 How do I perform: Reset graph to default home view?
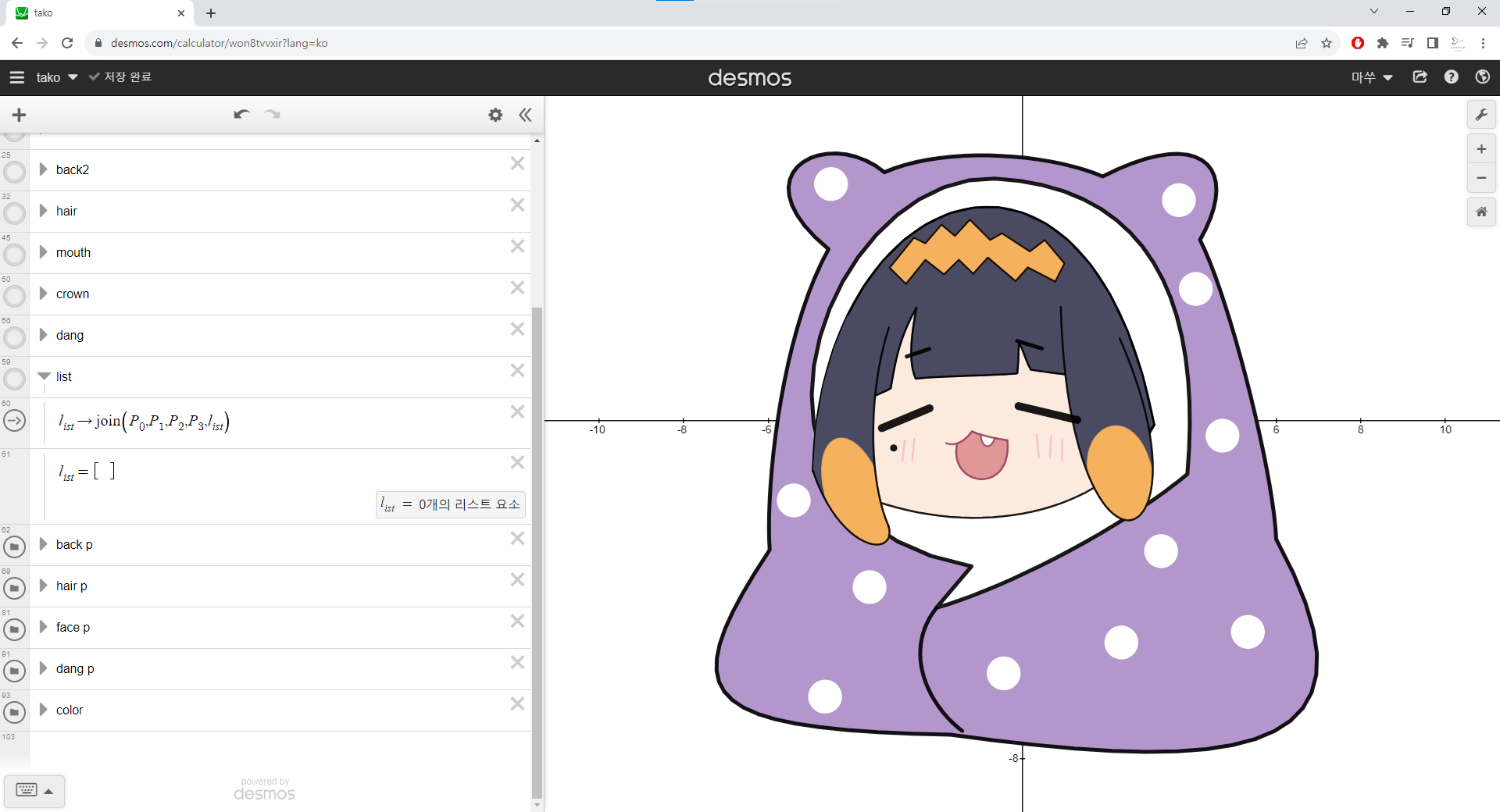[1481, 212]
